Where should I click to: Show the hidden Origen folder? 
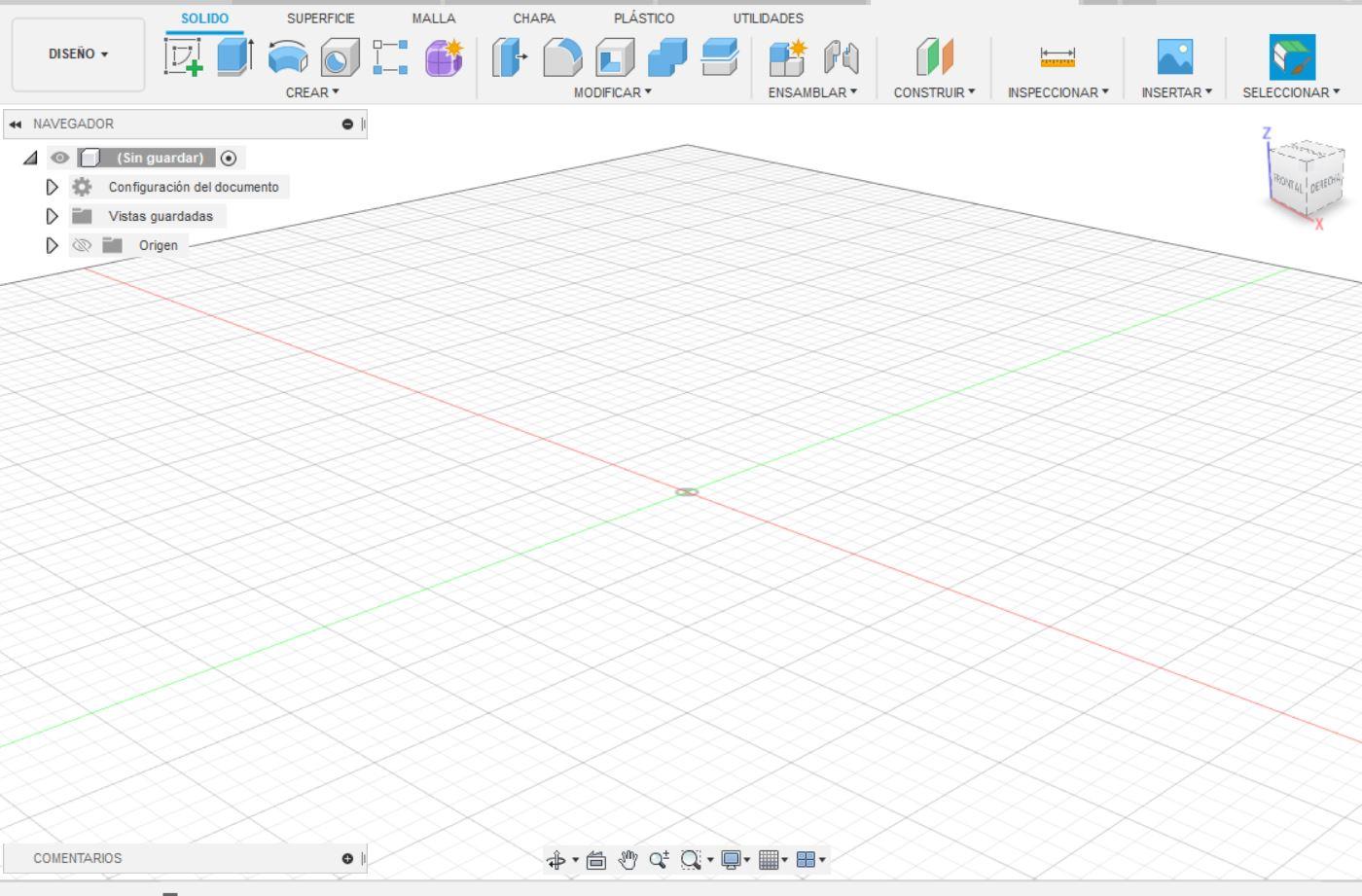82,245
